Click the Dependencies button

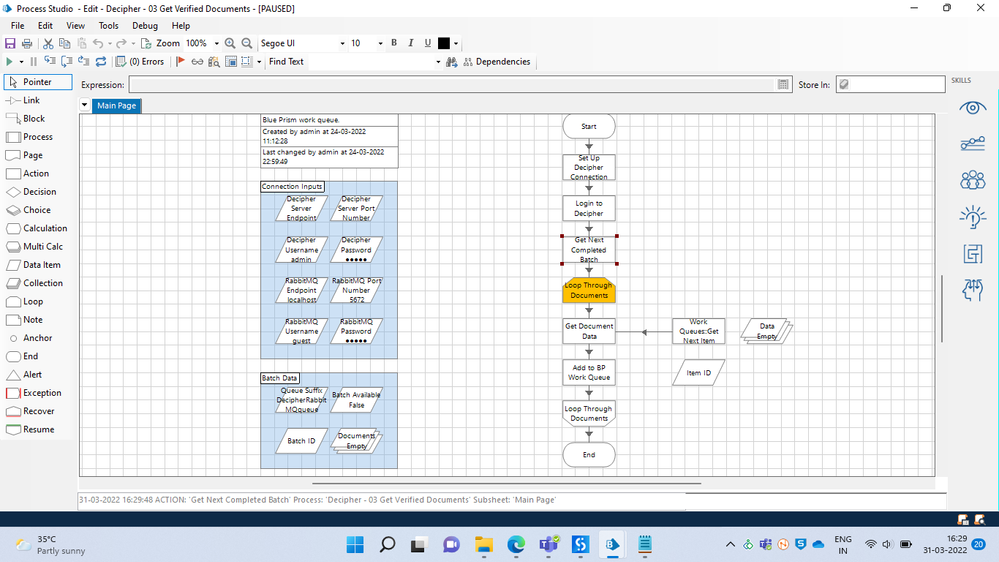pos(496,62)
